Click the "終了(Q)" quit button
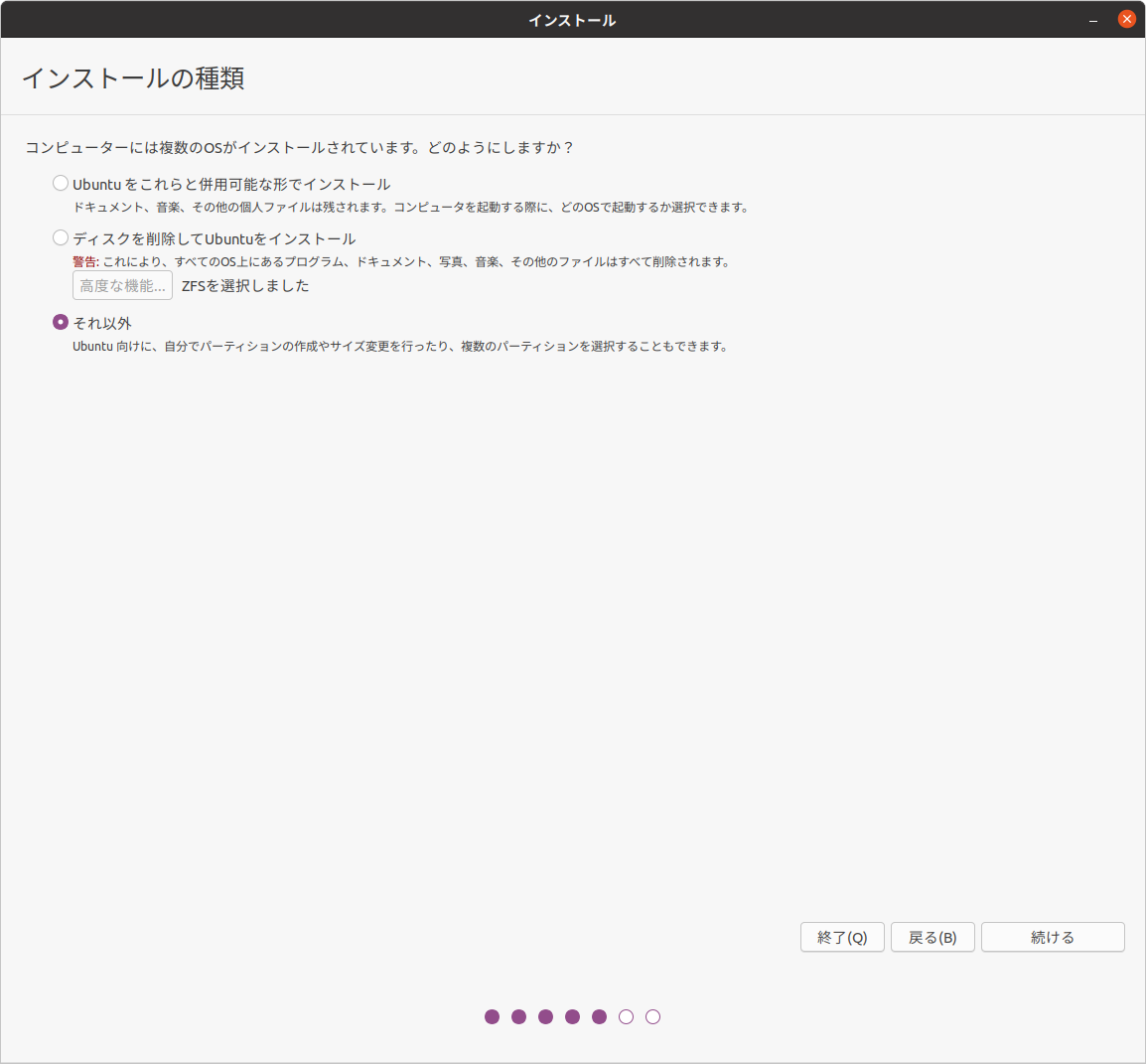Viewport: 1146px width, 1064px height. tap(842, 937)
